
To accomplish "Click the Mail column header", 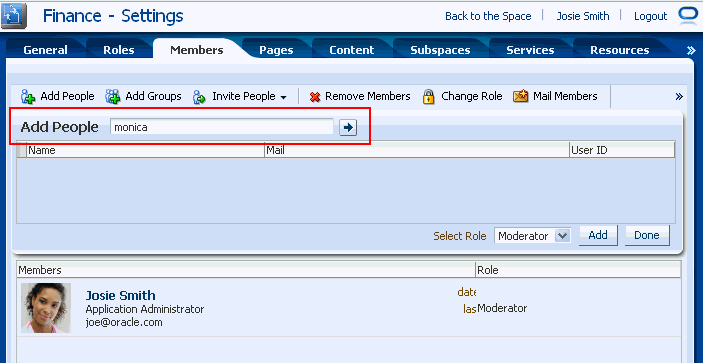I will tap(417, 151).
